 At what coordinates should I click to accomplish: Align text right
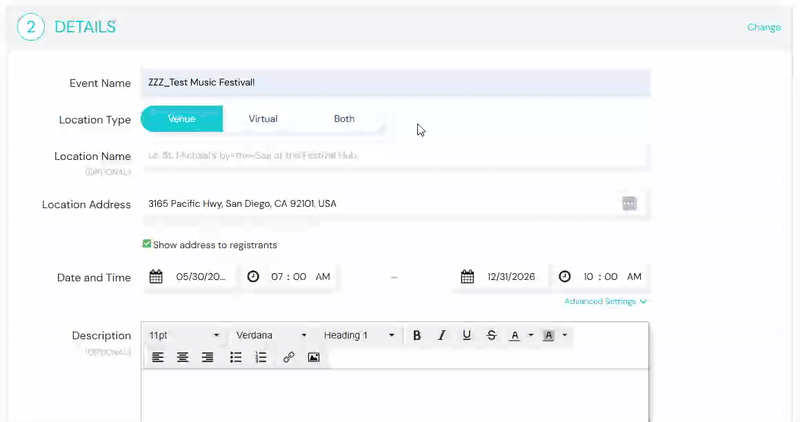point(207,357)
